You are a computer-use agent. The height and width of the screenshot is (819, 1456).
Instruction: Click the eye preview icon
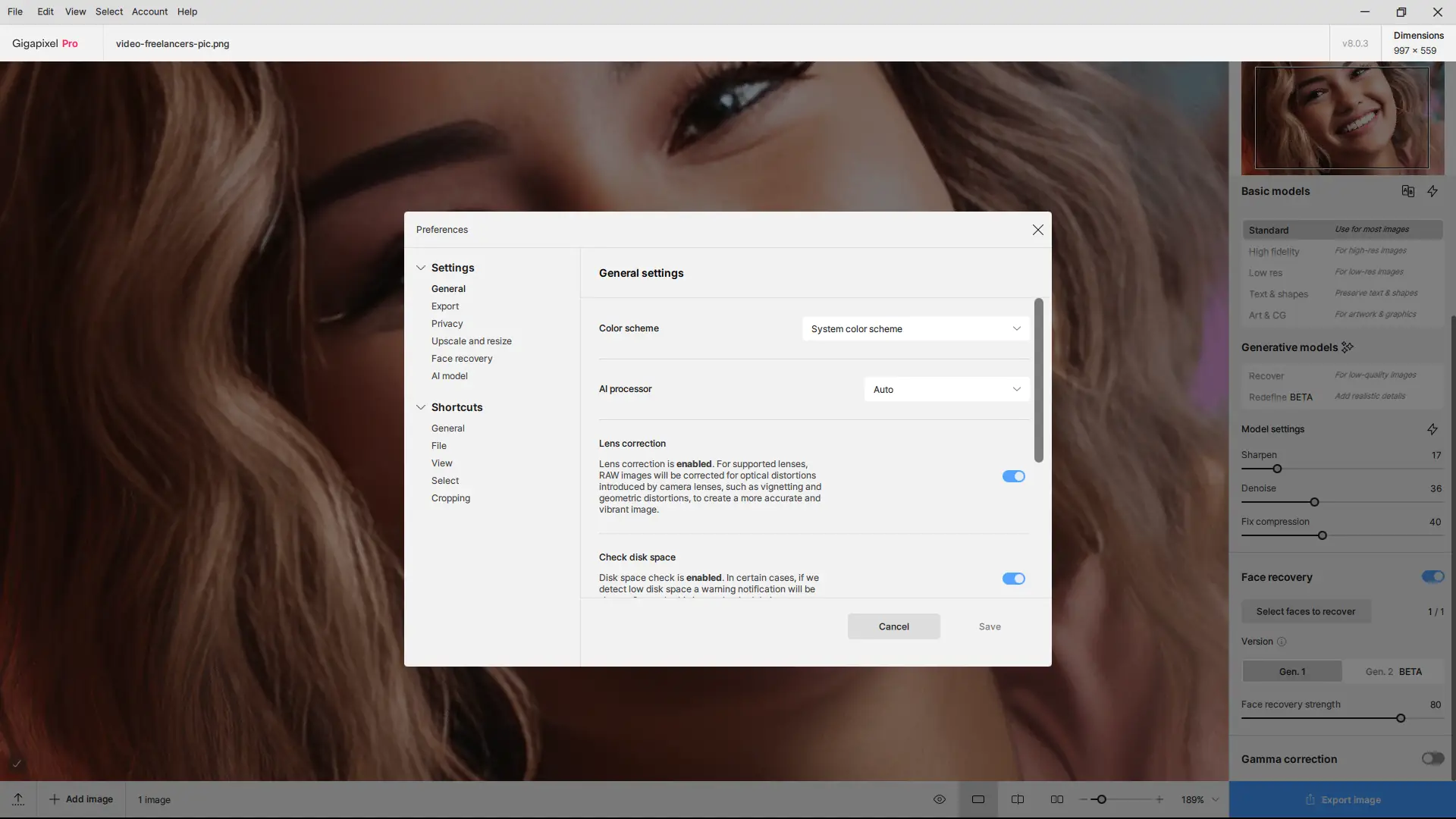tap(939, 799)
